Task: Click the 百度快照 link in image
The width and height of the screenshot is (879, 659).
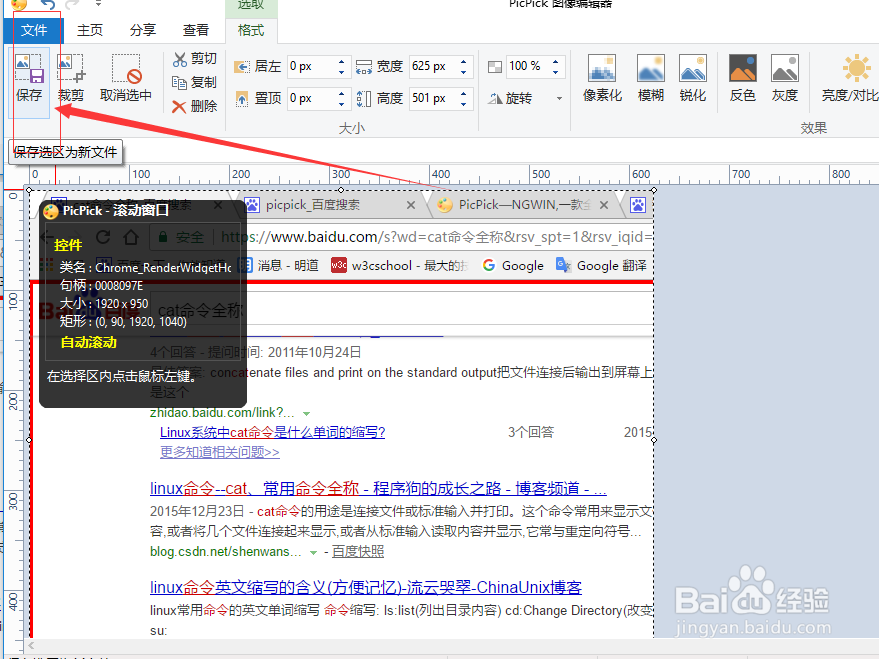Action: point(358,551)
